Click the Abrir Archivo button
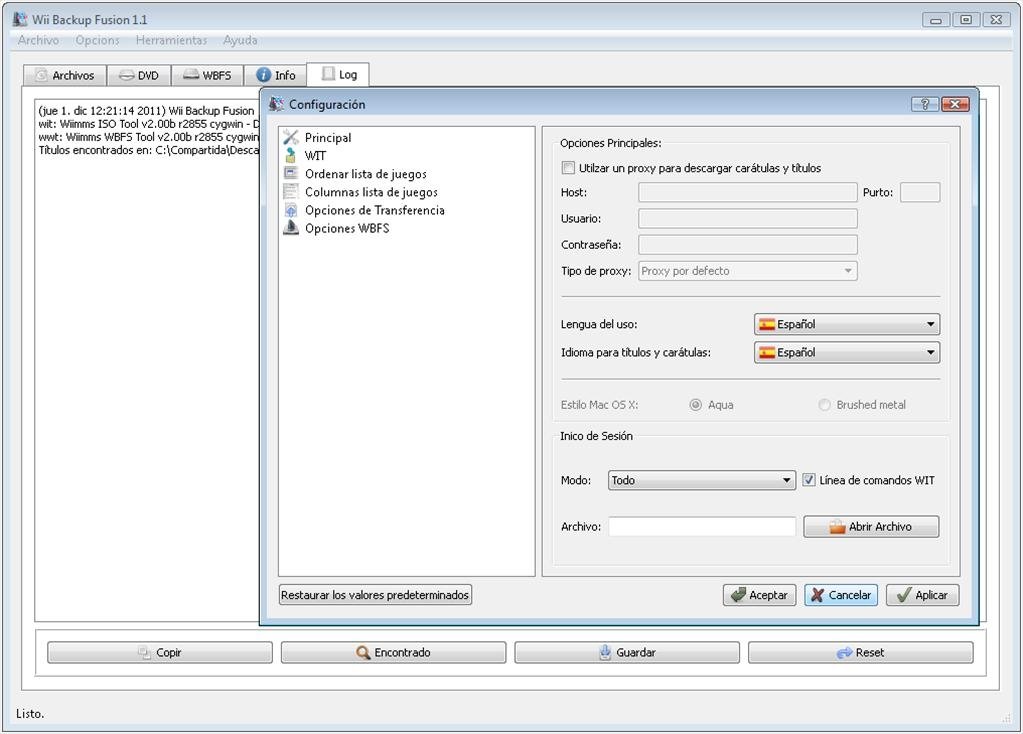The width and height of the screenshot is (1023, 734). [871, 527]
